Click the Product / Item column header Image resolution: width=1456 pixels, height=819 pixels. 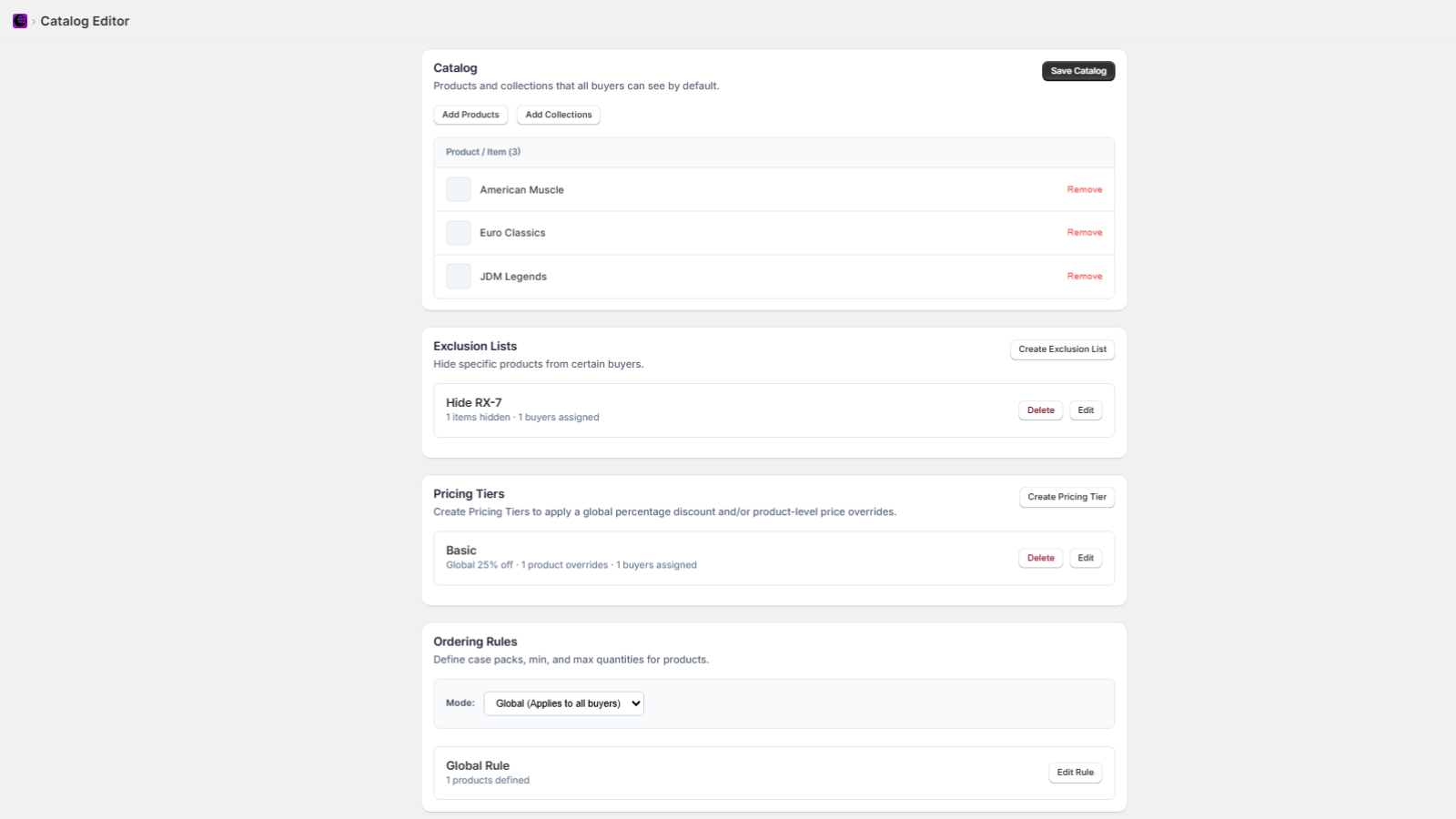(x=483, y=152)
